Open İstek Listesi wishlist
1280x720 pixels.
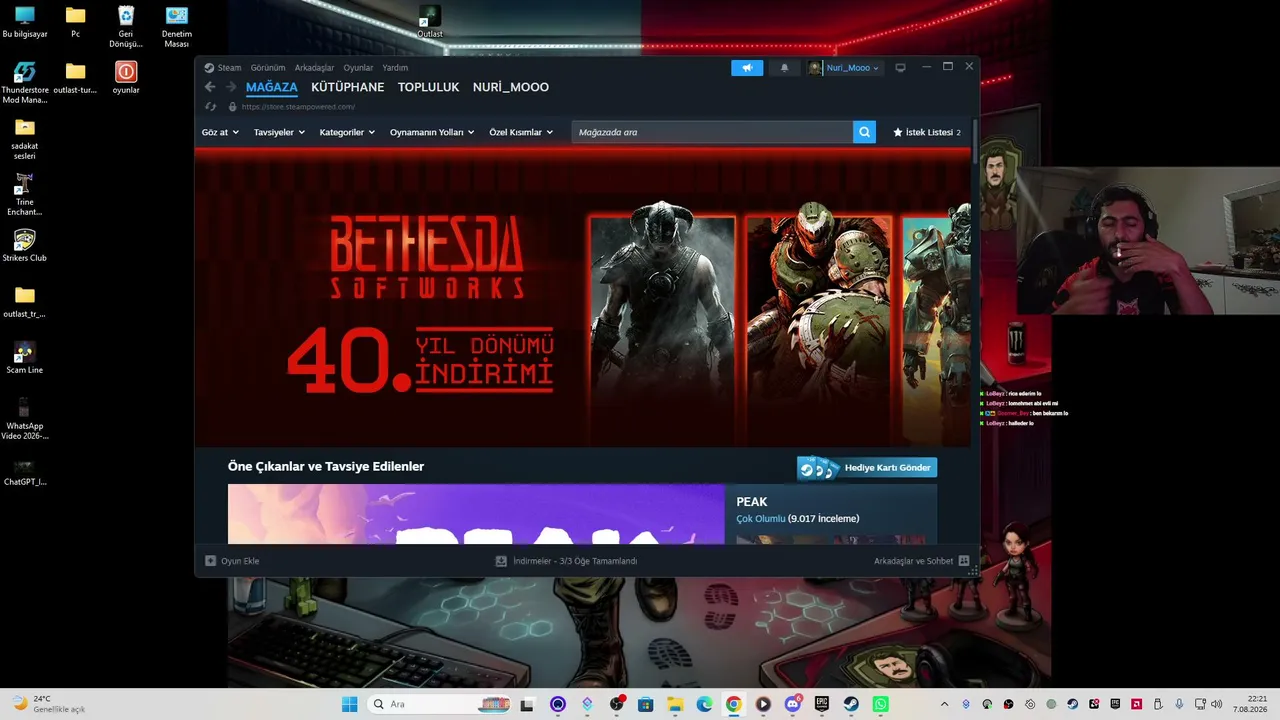(x=927, y=132)
